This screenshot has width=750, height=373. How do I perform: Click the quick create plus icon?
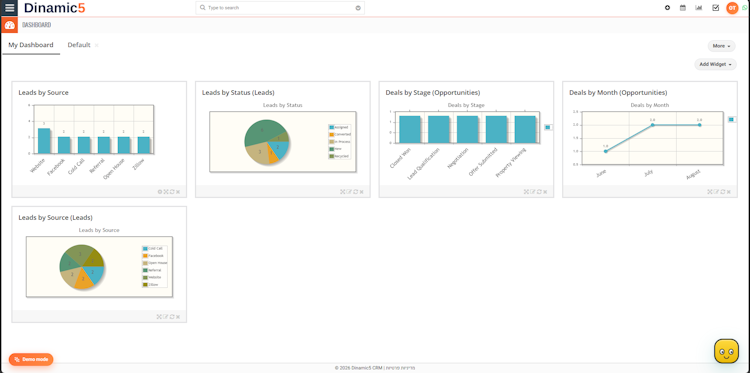pos(667,8)
